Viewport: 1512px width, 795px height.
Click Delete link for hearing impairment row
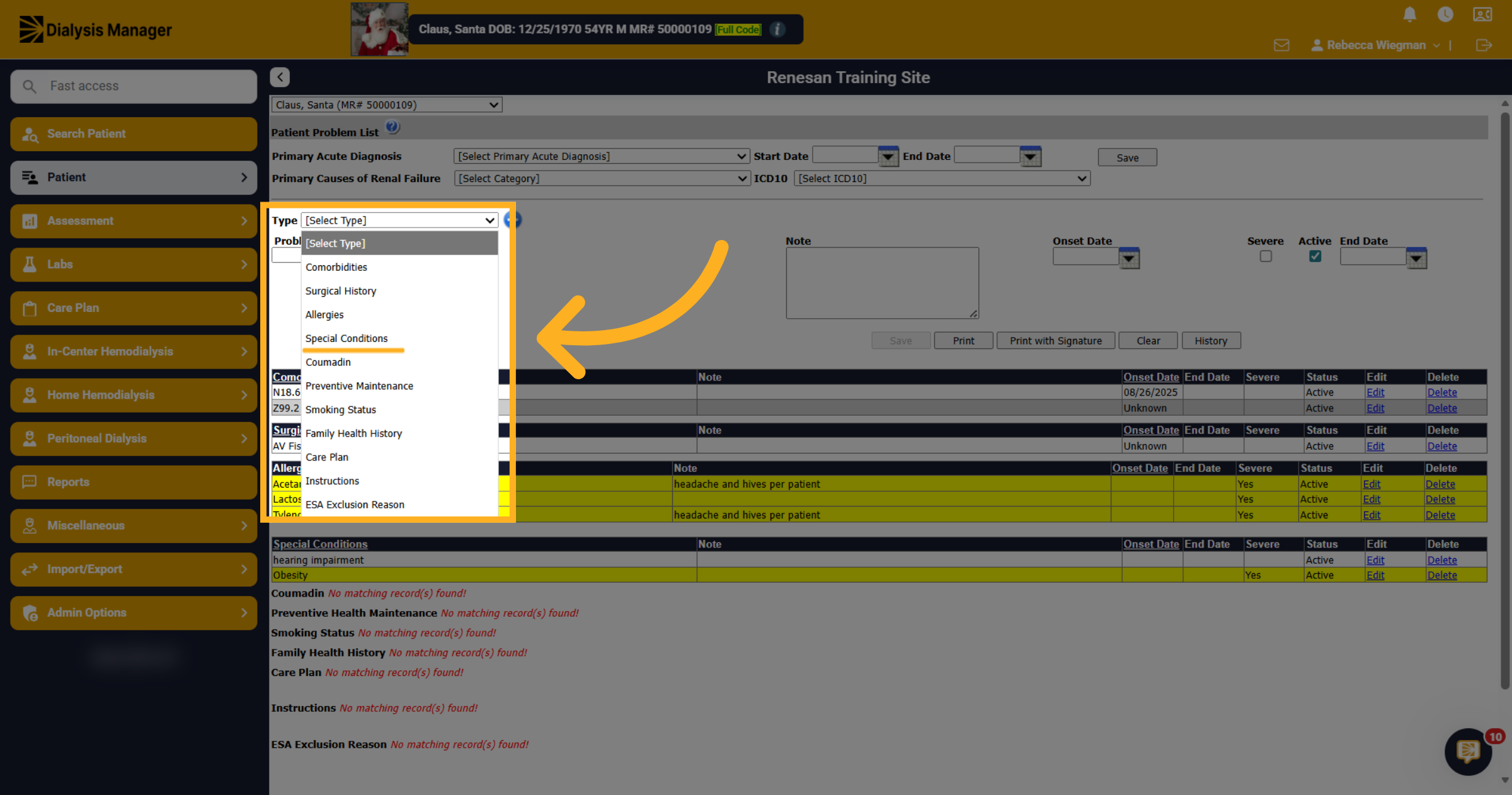click(1442, 560)
